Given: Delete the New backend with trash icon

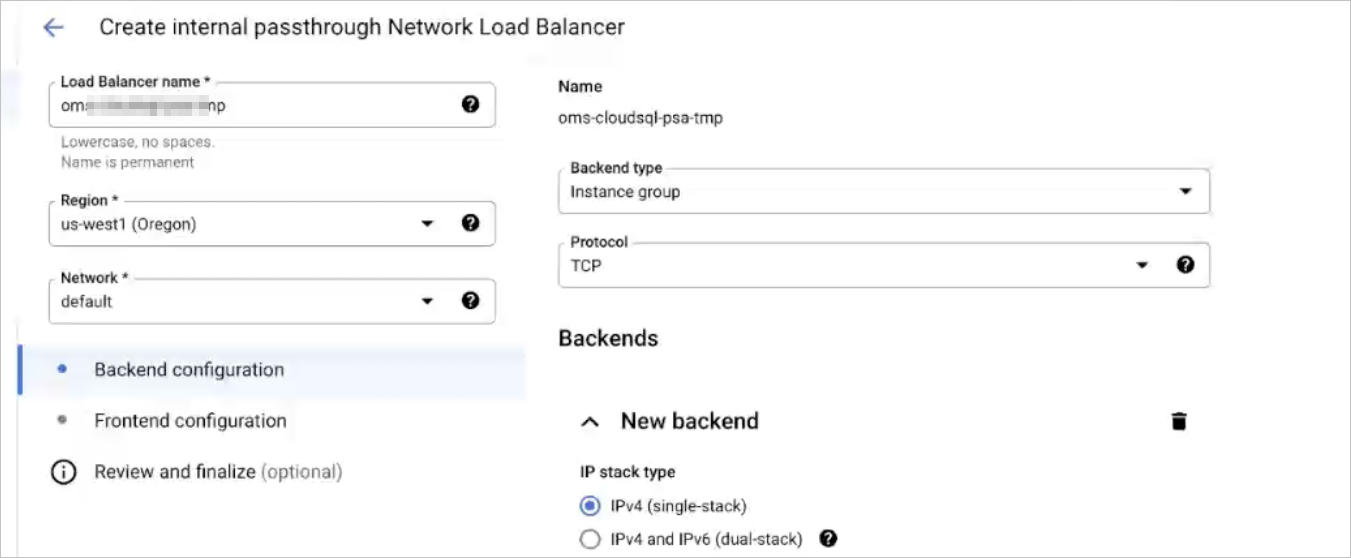Looking at the screenshot, I should (1179, 421).
